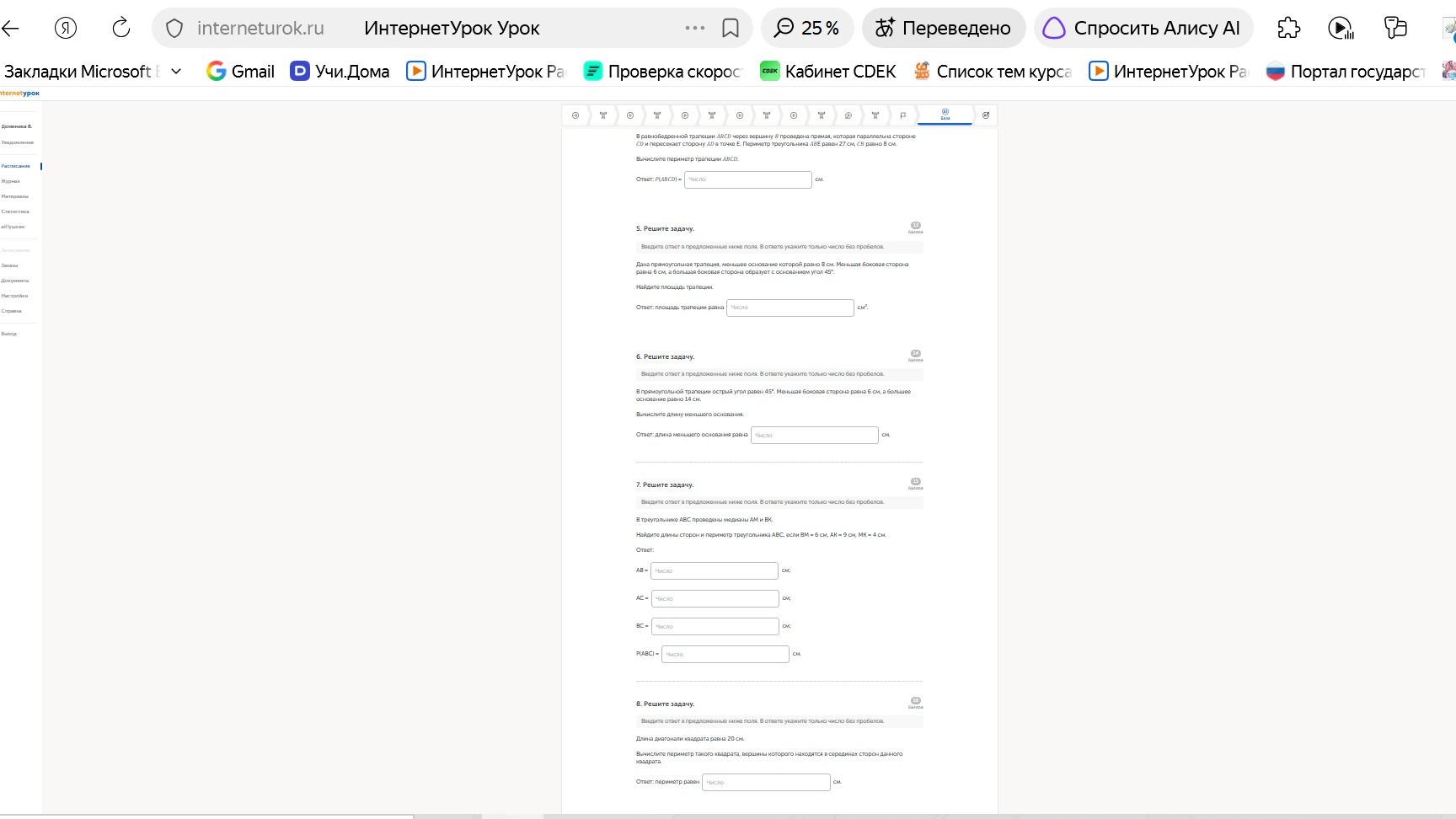Click the interneturok.ru address field
Screen dimensions: 1456x819
[x=260, y=28]
